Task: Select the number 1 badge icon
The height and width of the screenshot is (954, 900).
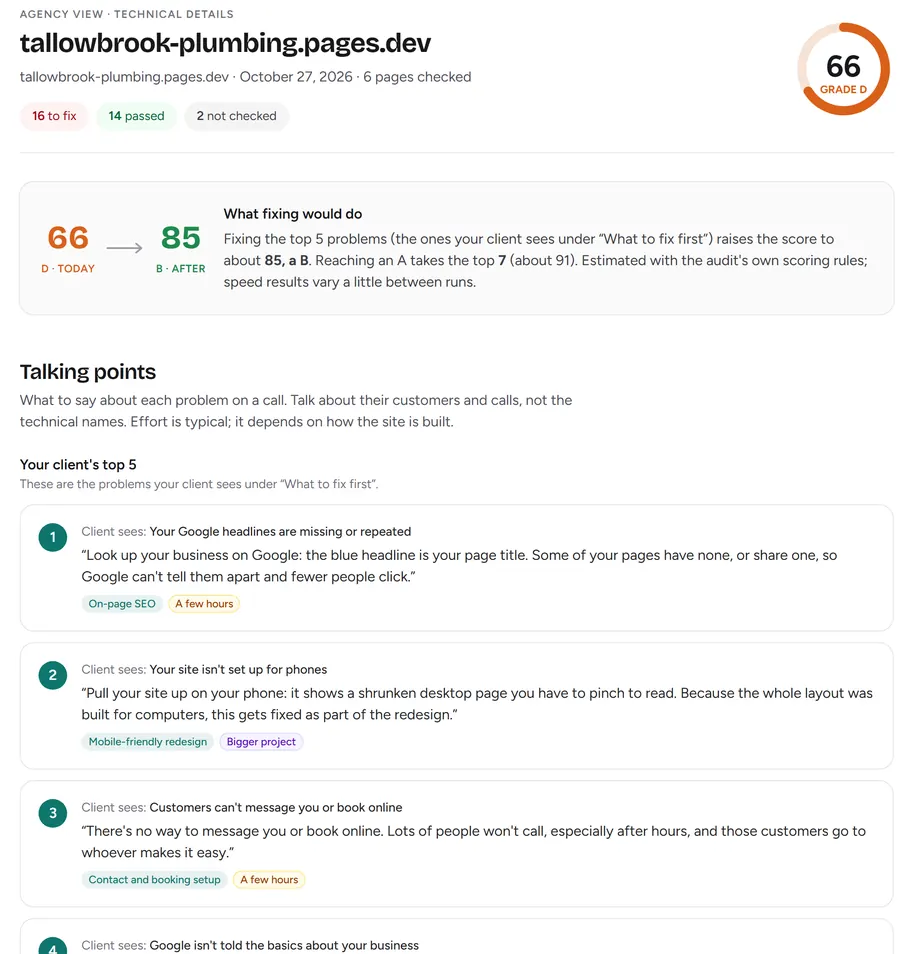Action: coord(53,537)
